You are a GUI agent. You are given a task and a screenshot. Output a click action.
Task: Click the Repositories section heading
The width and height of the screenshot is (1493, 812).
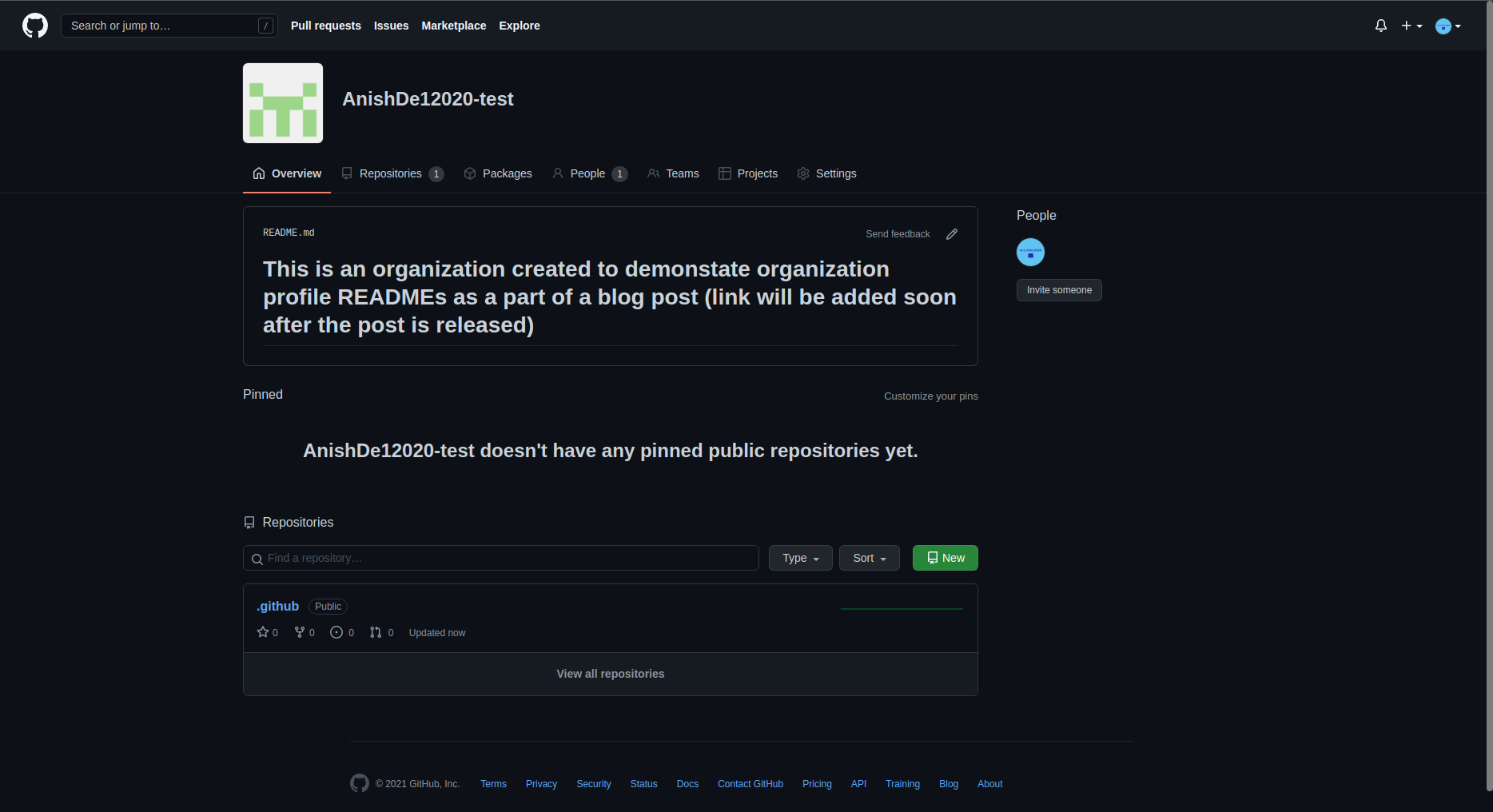(289, 522)
